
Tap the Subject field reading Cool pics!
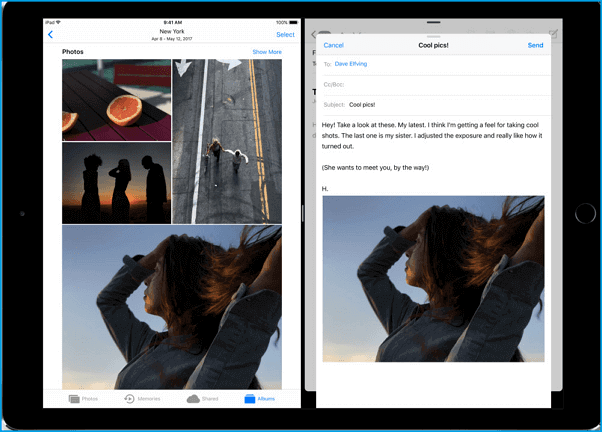(x=433, y=105)
